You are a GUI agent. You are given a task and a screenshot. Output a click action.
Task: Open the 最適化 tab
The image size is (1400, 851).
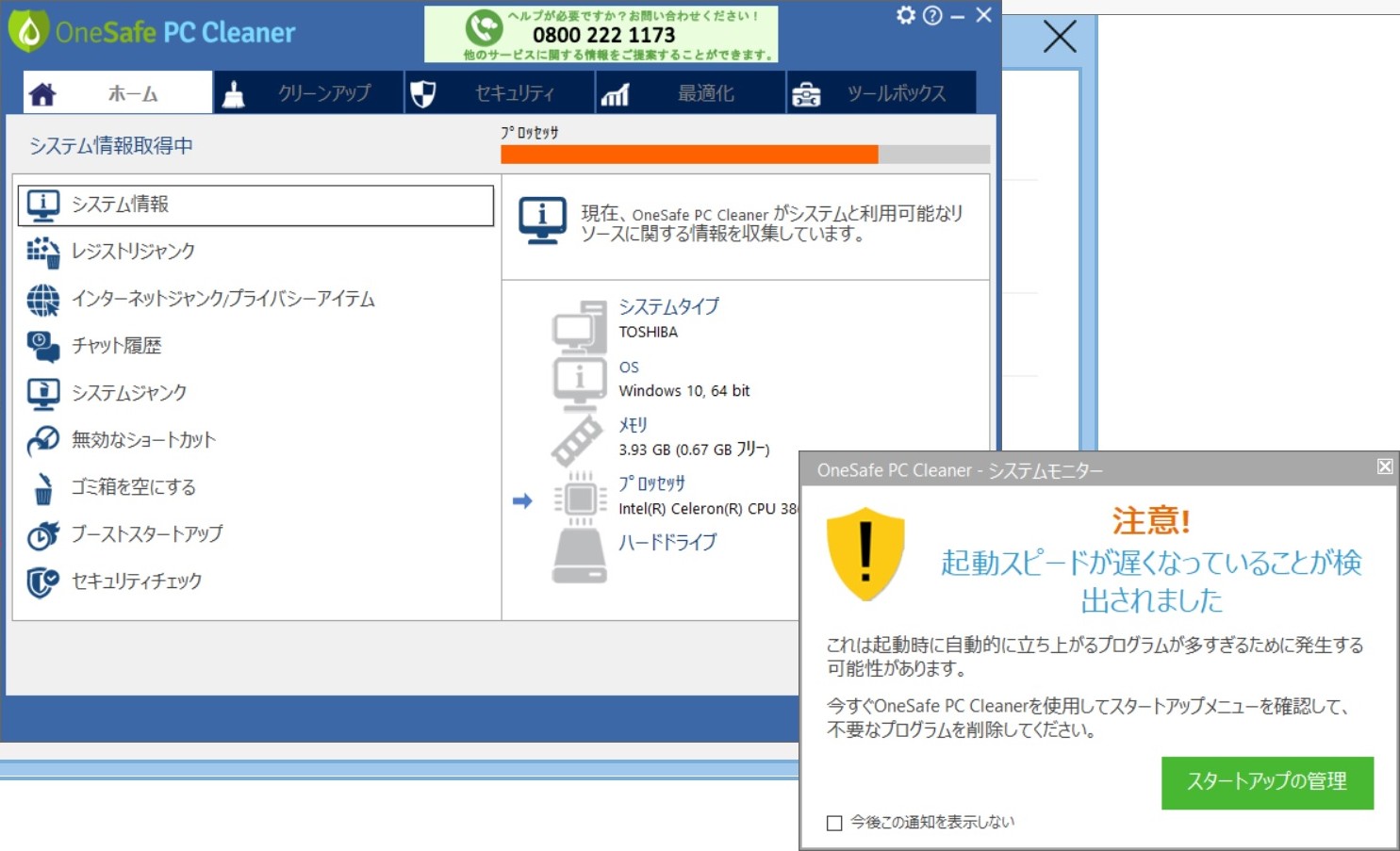pos(690,93)
